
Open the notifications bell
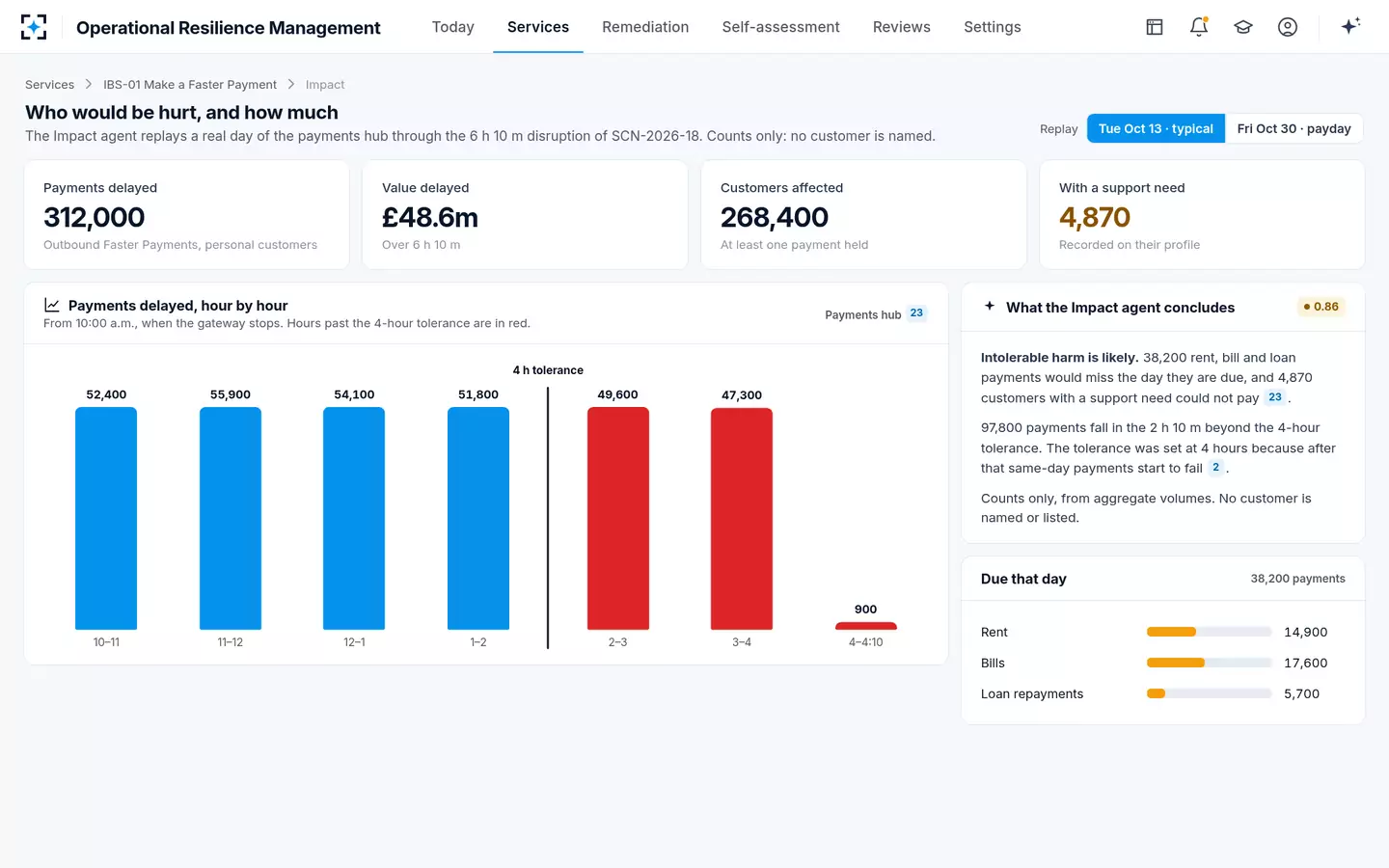click(1199, 27)
